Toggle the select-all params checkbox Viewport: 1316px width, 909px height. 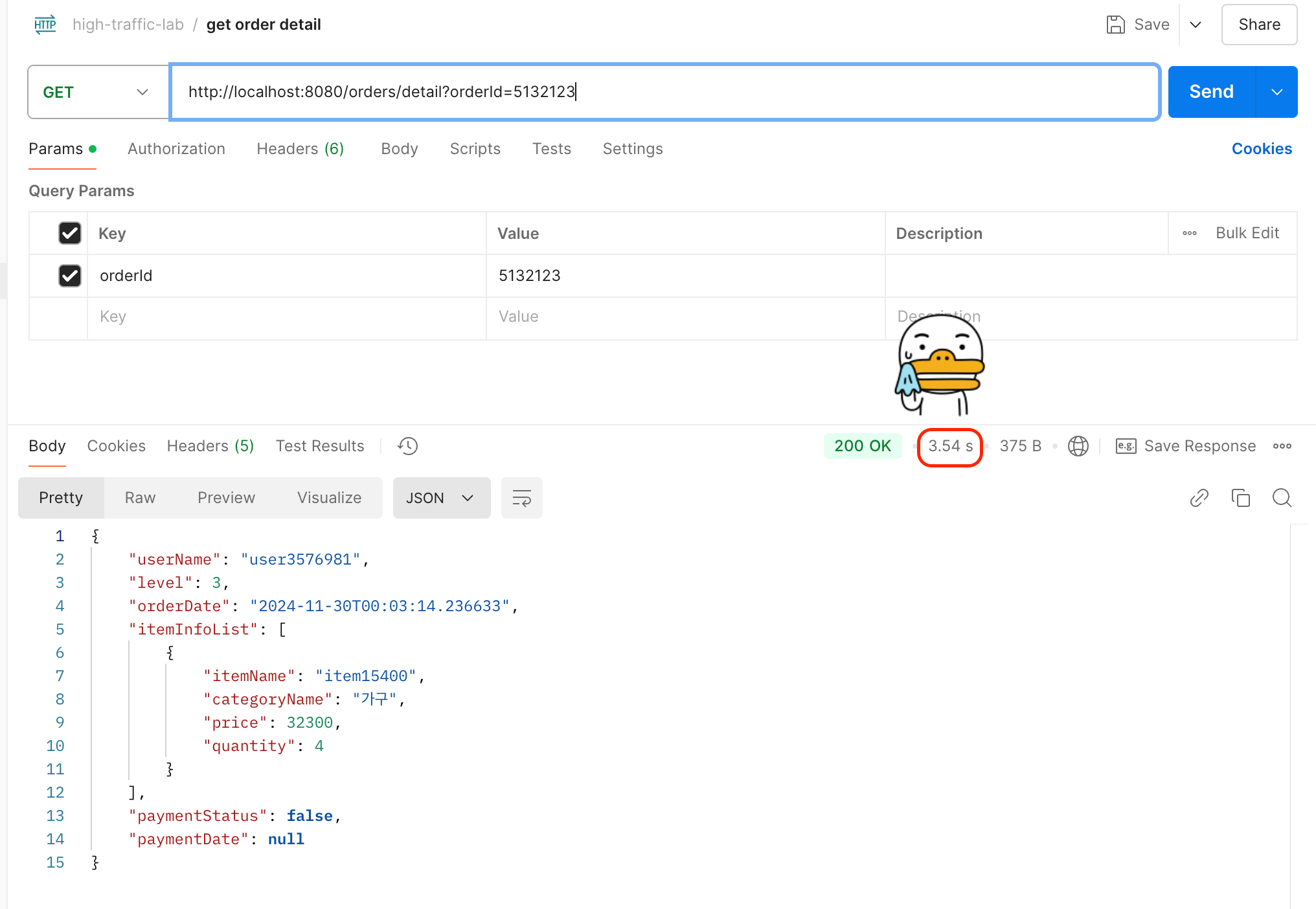70,233
